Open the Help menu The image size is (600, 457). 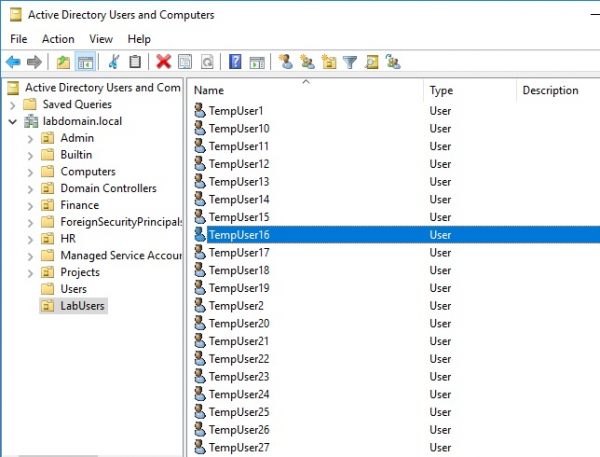pos(139,39)
